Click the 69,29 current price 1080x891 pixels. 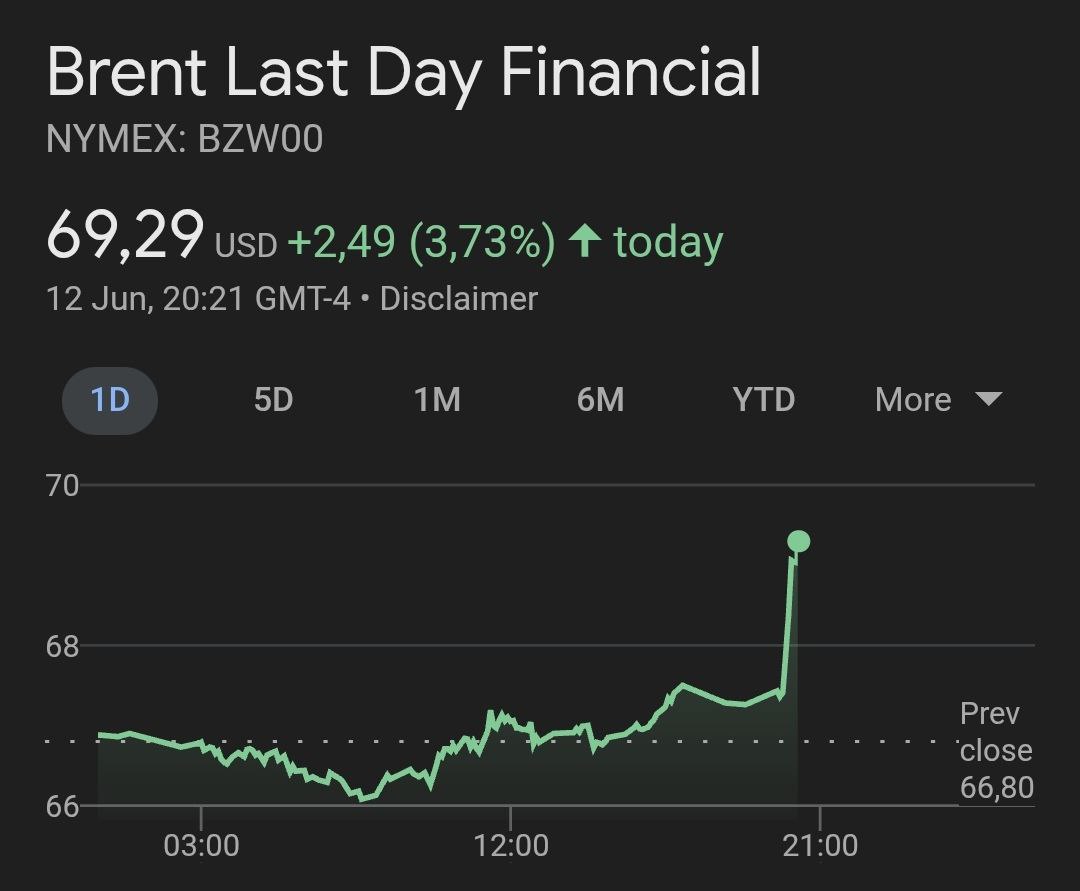[125, 236]
